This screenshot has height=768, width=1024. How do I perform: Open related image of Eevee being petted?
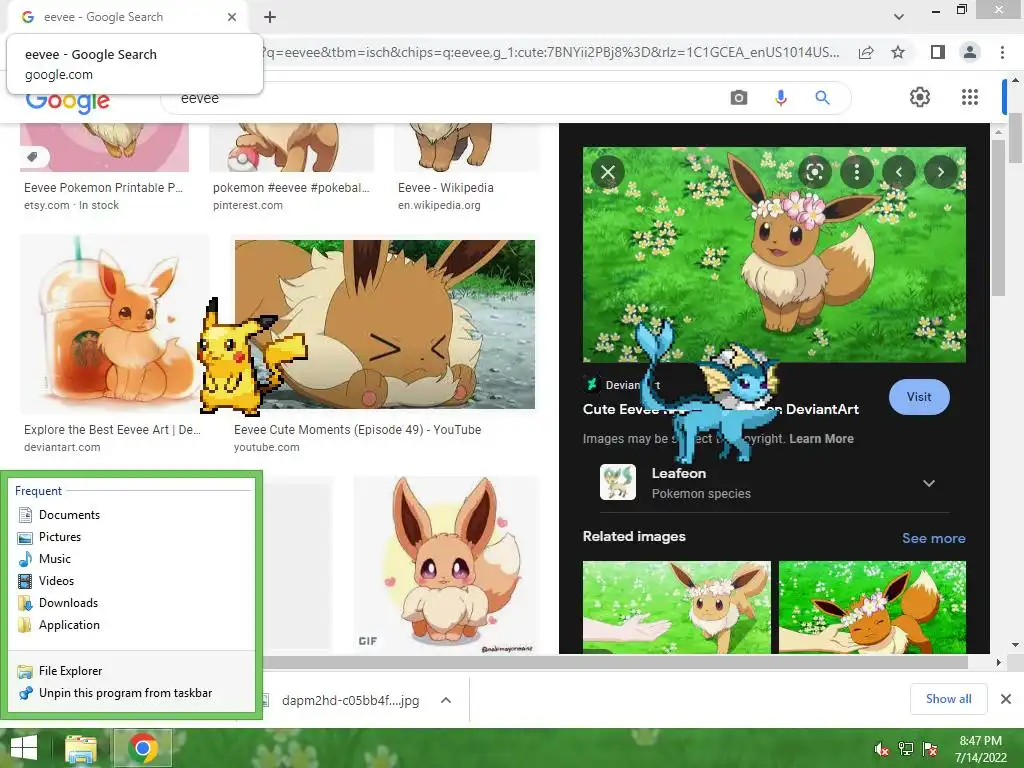coord(872,607)
